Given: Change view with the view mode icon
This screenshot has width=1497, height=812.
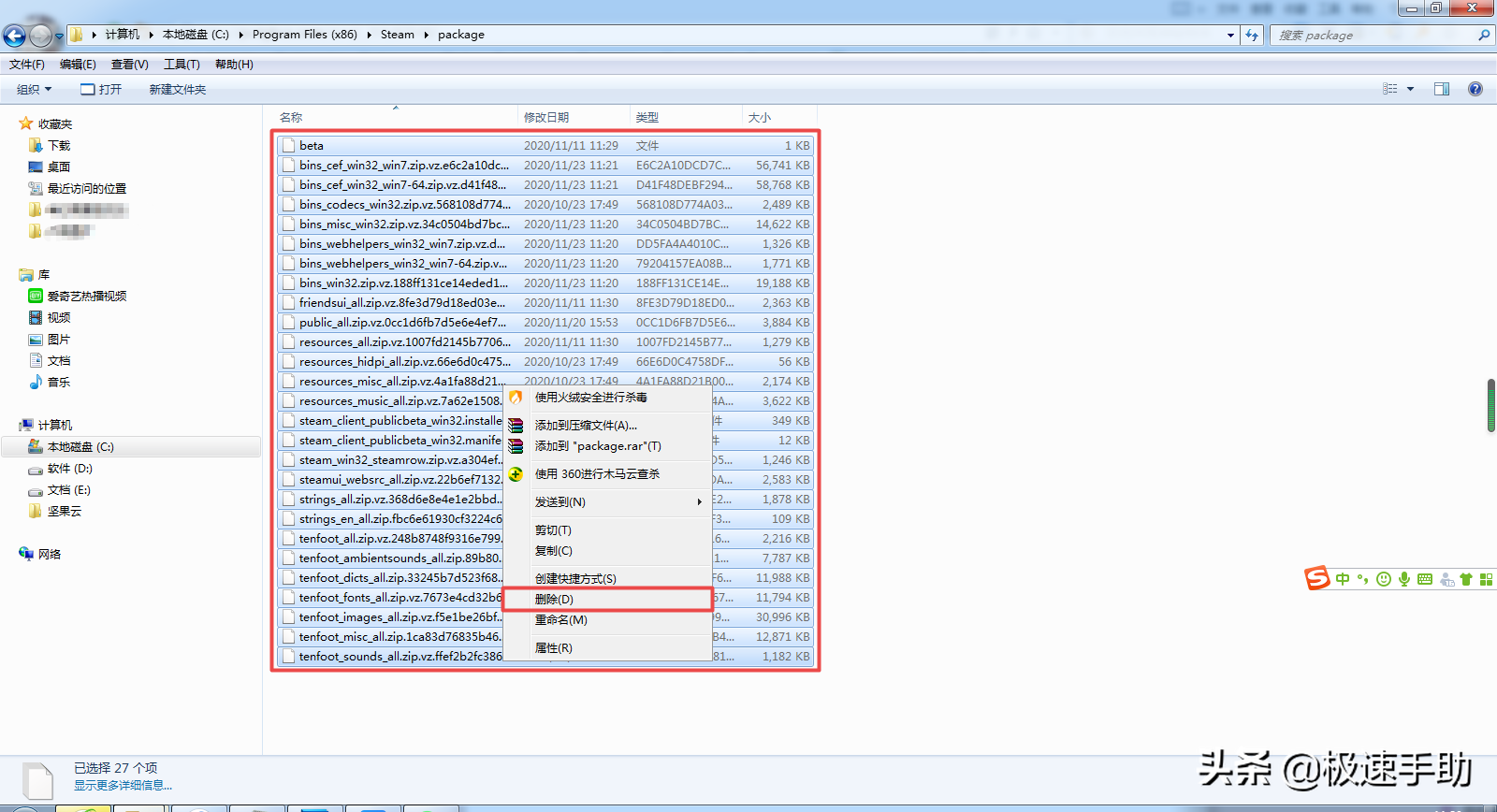Looking at the screenshot, I should pos(1390,89).
